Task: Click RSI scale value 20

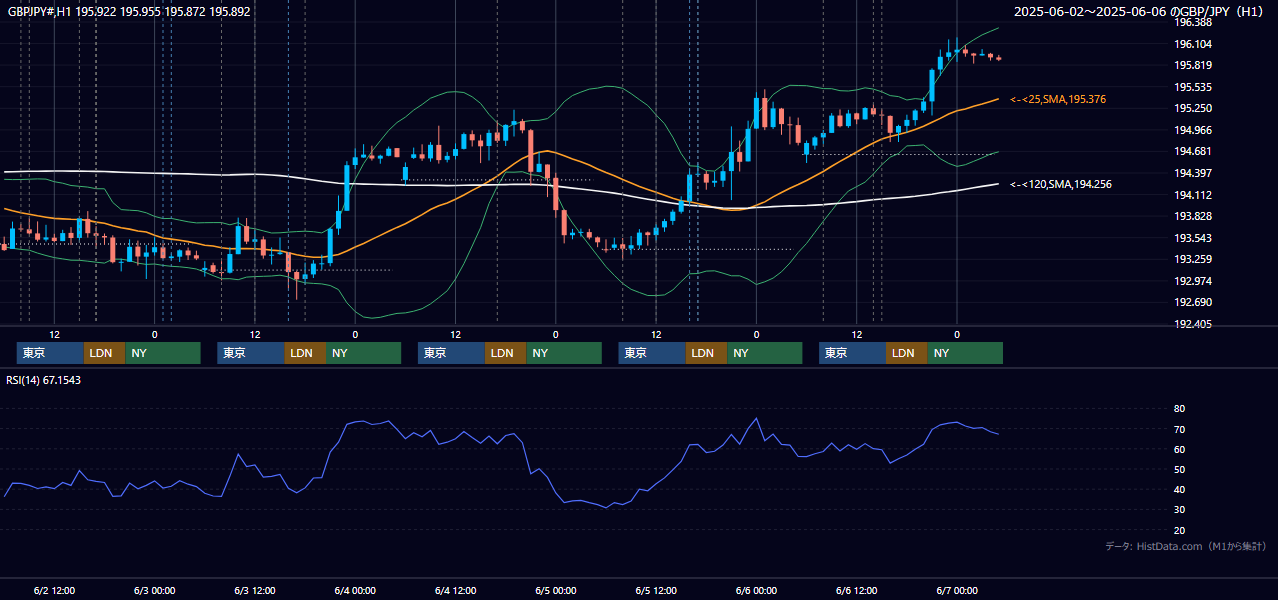Action: click(1180, 530)
